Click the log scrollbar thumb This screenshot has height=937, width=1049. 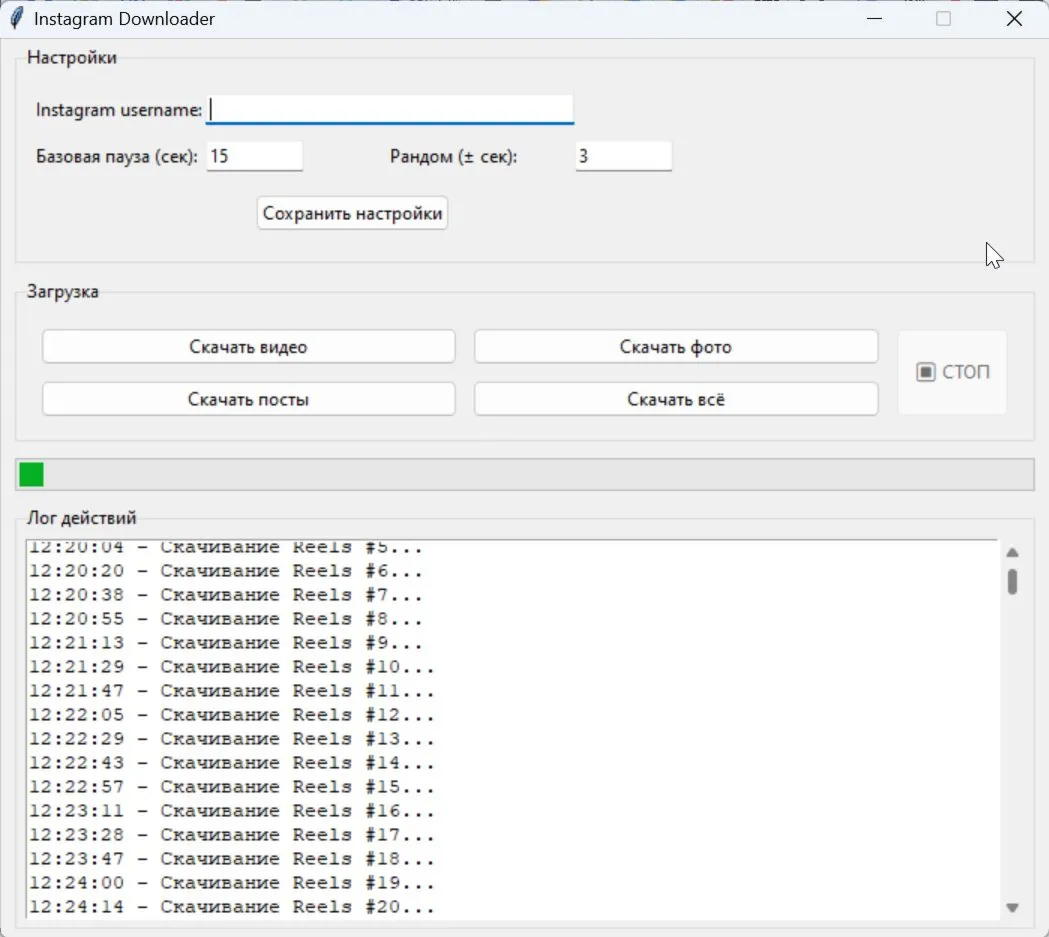[1012, 581]
